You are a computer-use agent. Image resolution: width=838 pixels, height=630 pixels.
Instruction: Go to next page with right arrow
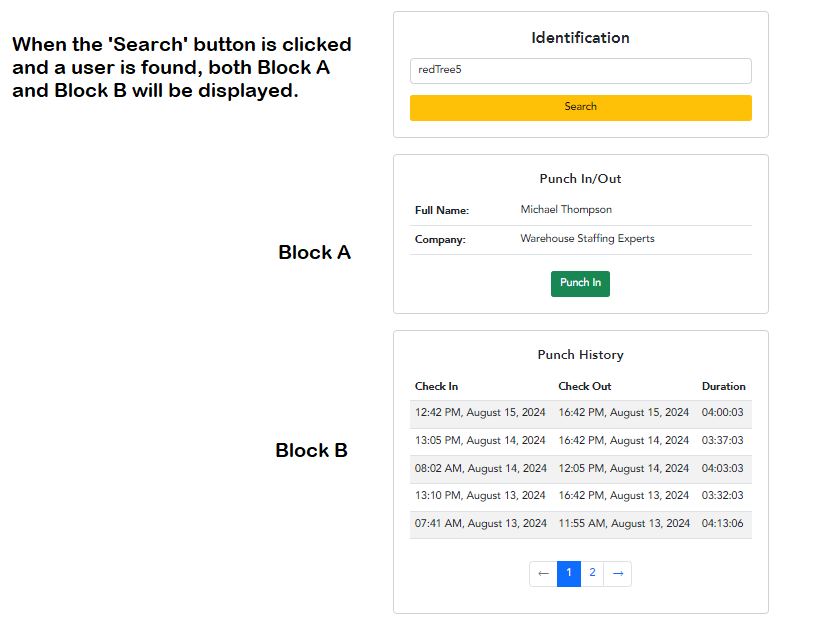(617, 573)
